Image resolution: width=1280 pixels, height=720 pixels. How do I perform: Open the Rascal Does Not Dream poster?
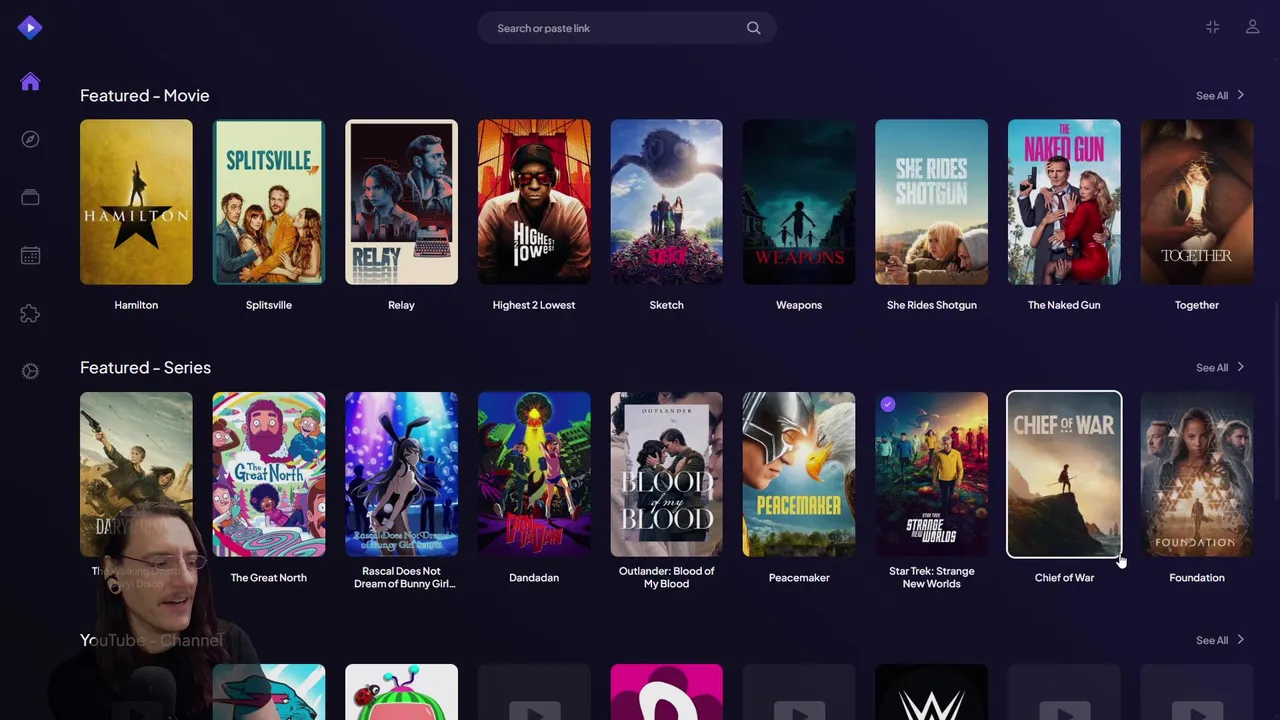(401, 474)
